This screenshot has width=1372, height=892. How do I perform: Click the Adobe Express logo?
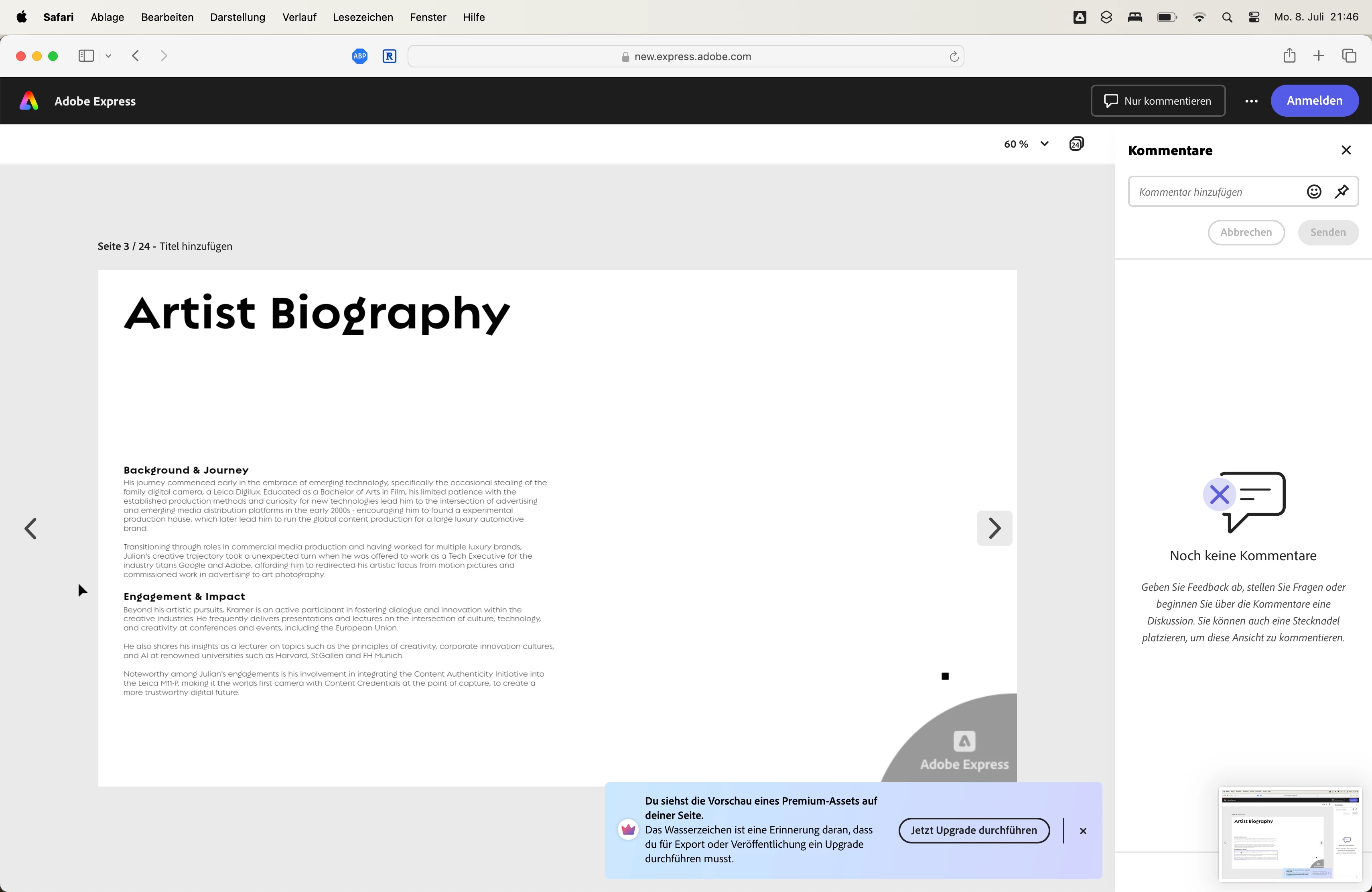coord(29,101)
